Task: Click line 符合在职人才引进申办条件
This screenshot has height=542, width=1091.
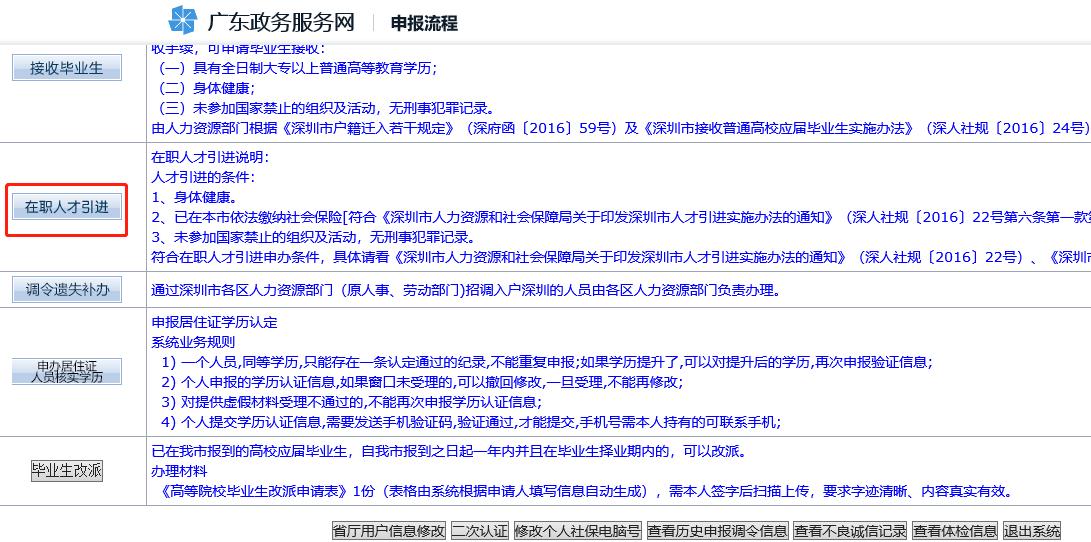Action: pos(621,257)
